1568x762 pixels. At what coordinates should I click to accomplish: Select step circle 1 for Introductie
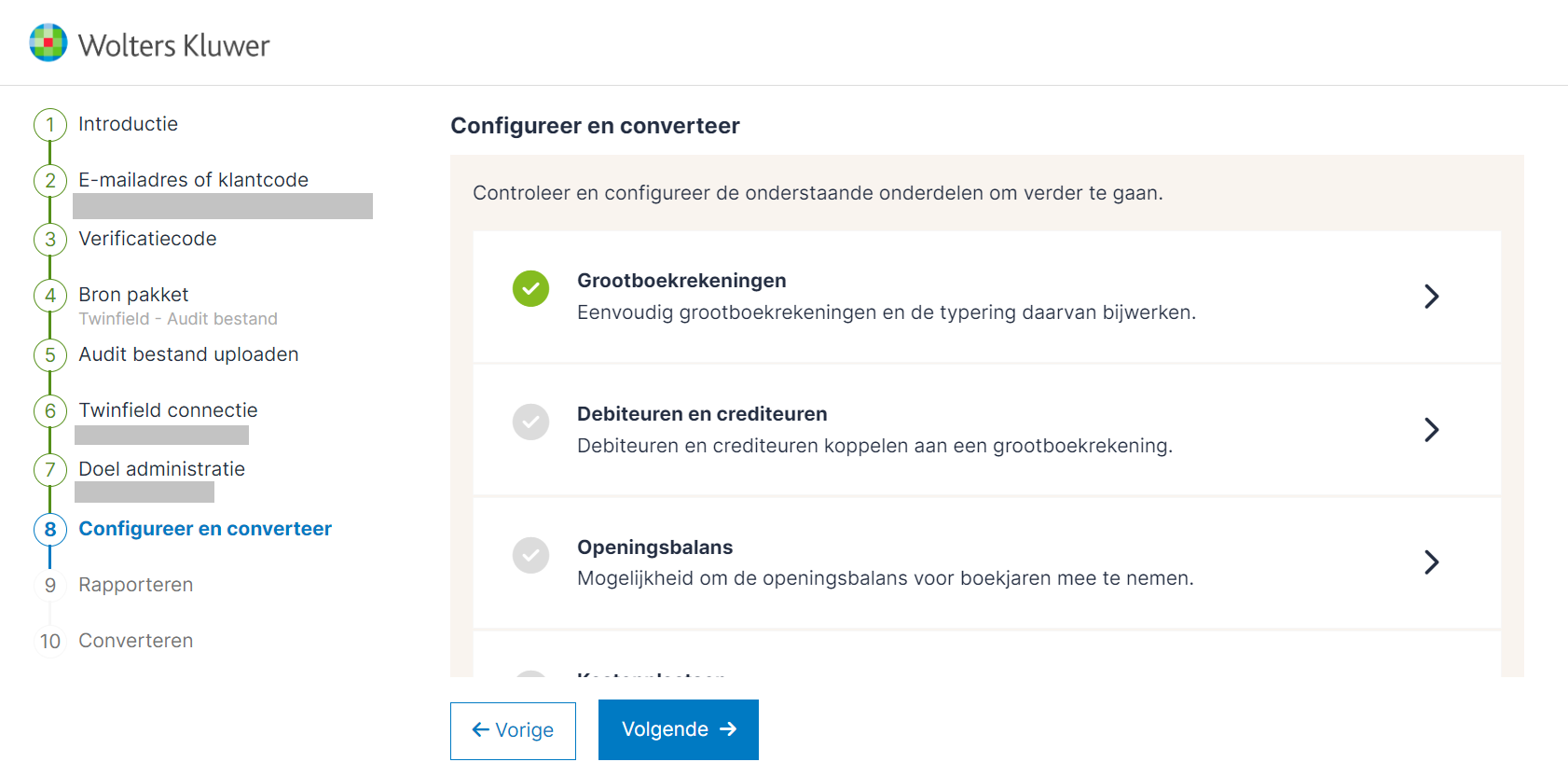(x=49, y=124)
